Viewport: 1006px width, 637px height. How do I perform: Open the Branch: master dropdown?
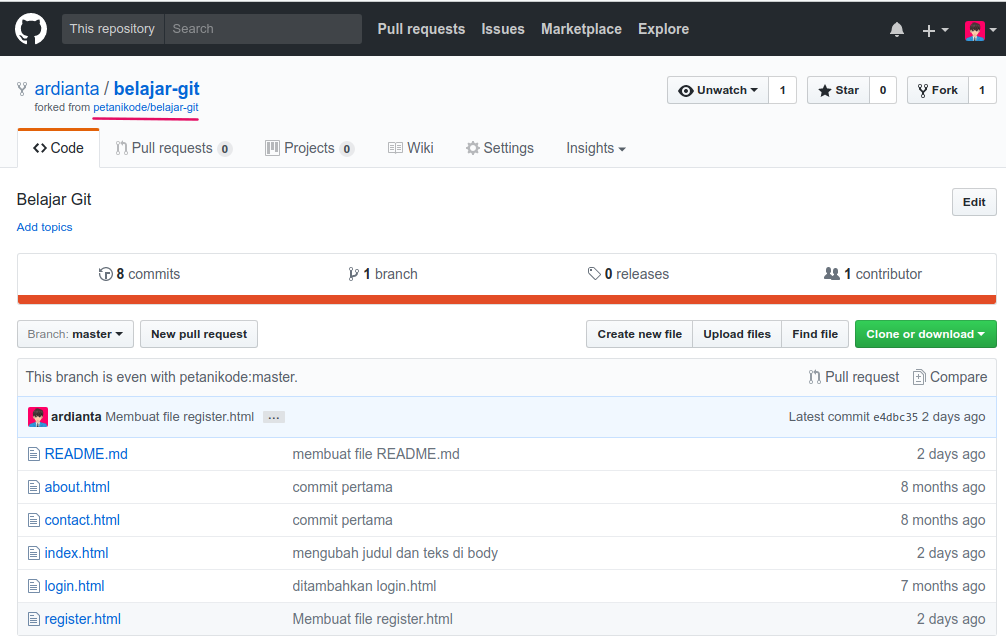tap(75, 334)
